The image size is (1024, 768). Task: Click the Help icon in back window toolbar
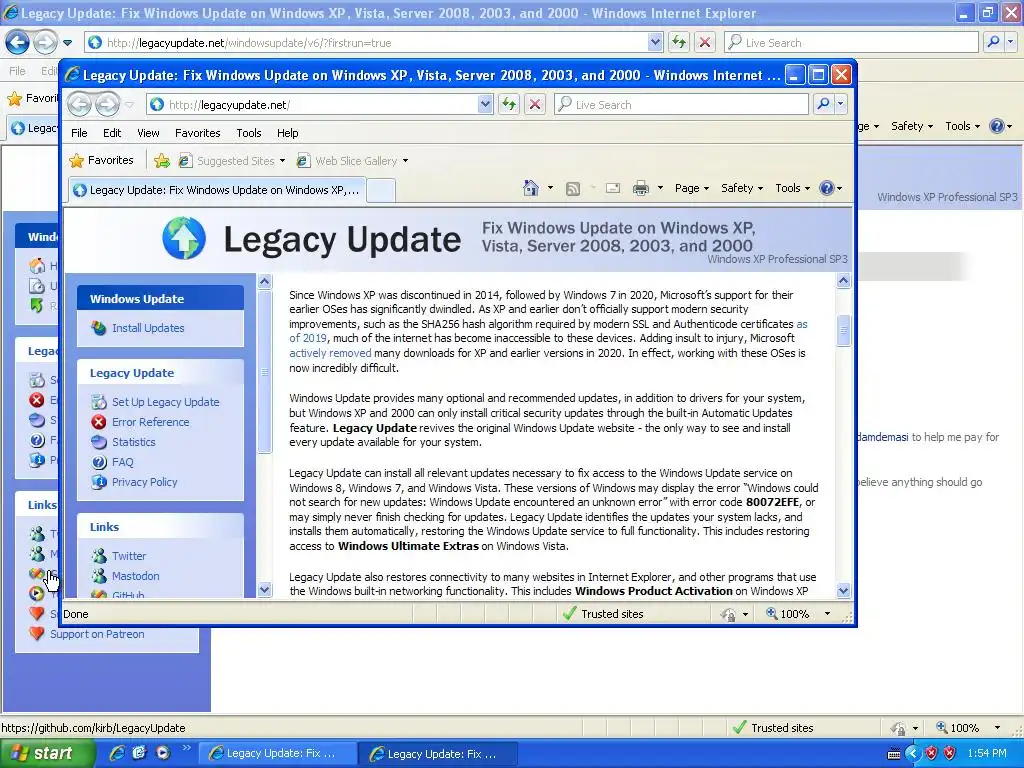(x=997, y=126)
